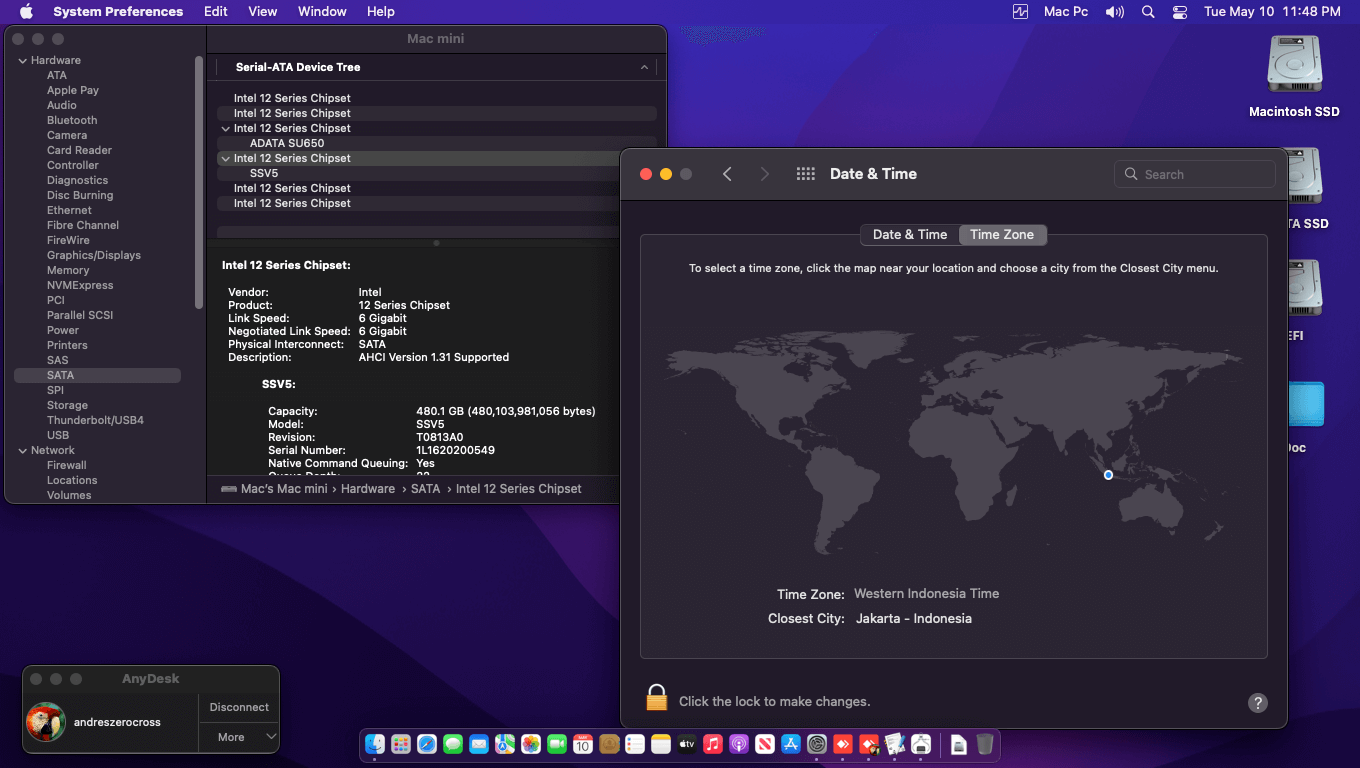Open the Date & Time help button
The image size is (1360, 768).
tap(1258, 703)
